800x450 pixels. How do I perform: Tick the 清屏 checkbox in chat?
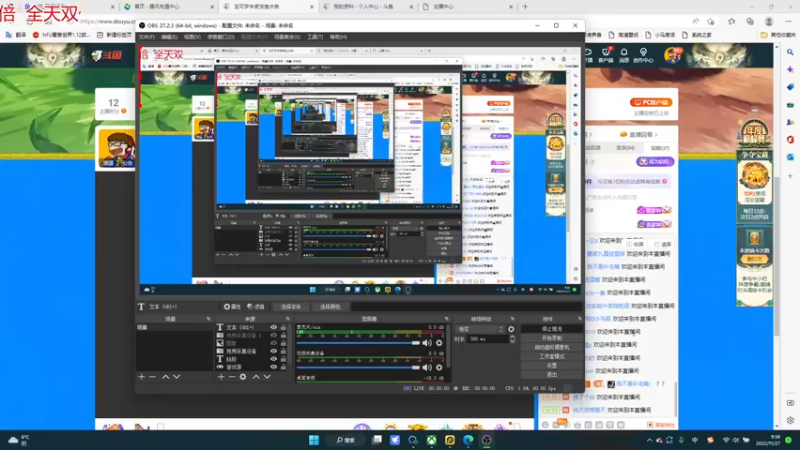pyautogui.click(x=656, y=244)
